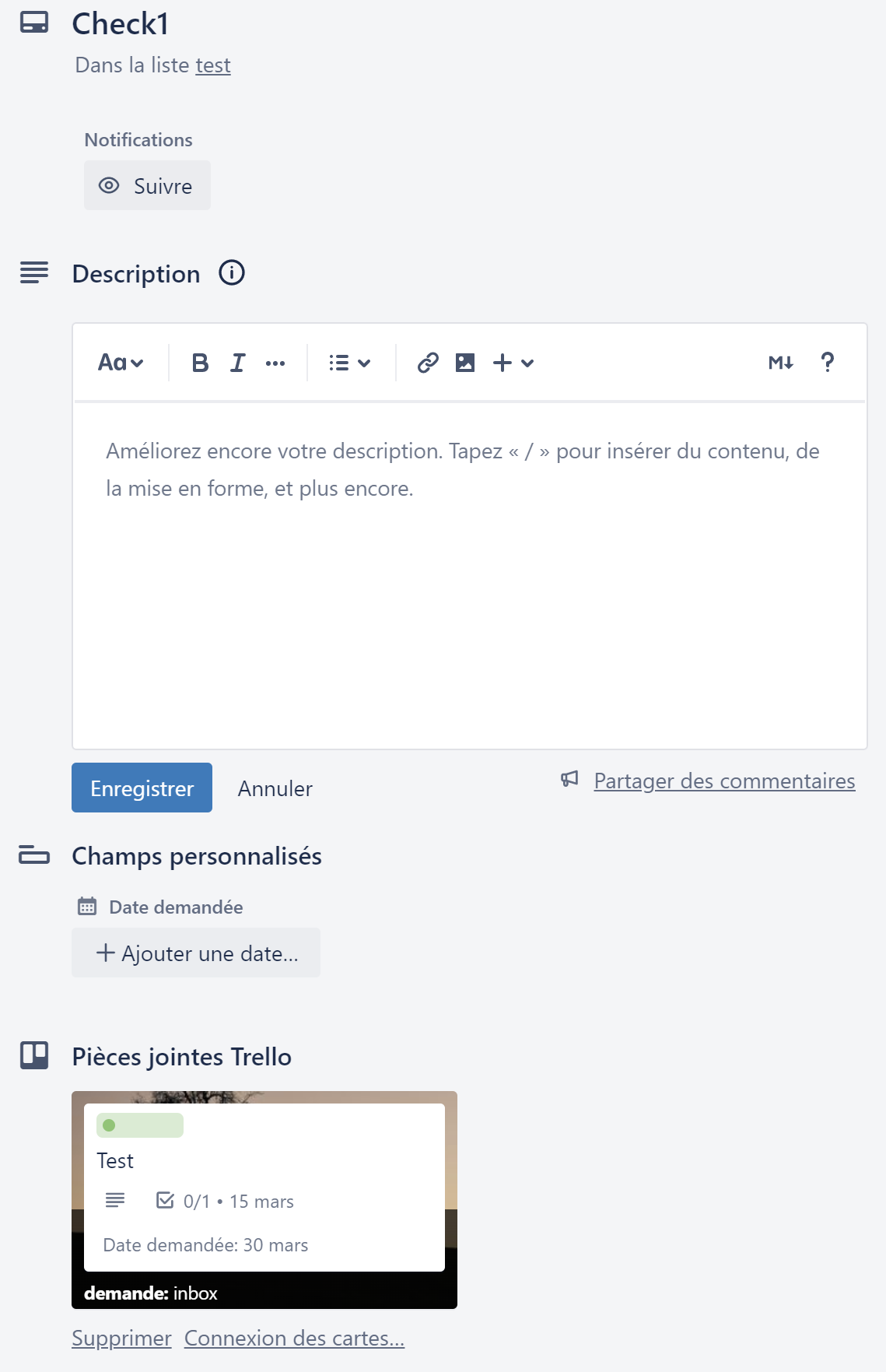Click the Enregistrer button
This screenshot has width=886, height=1372.
142,788
